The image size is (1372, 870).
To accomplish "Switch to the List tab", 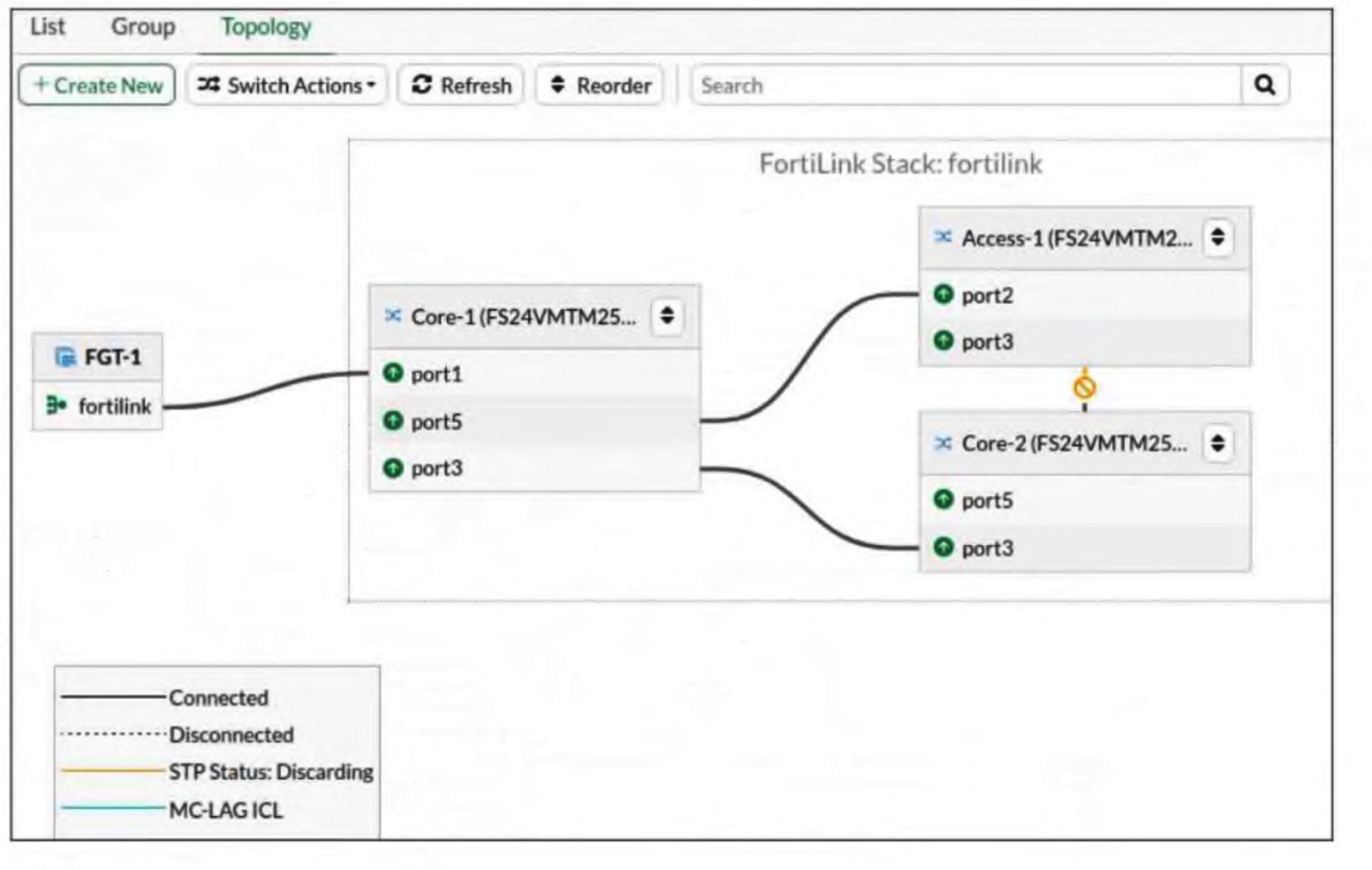I will tap(47, 27).
